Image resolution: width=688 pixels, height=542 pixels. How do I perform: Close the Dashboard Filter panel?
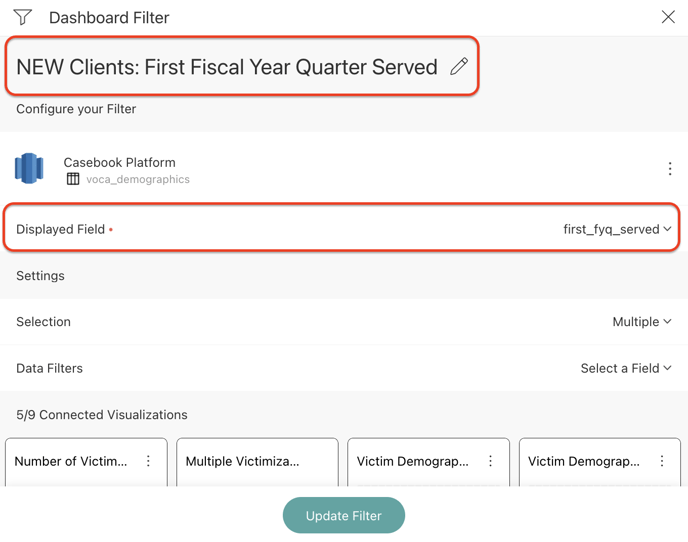668,17
